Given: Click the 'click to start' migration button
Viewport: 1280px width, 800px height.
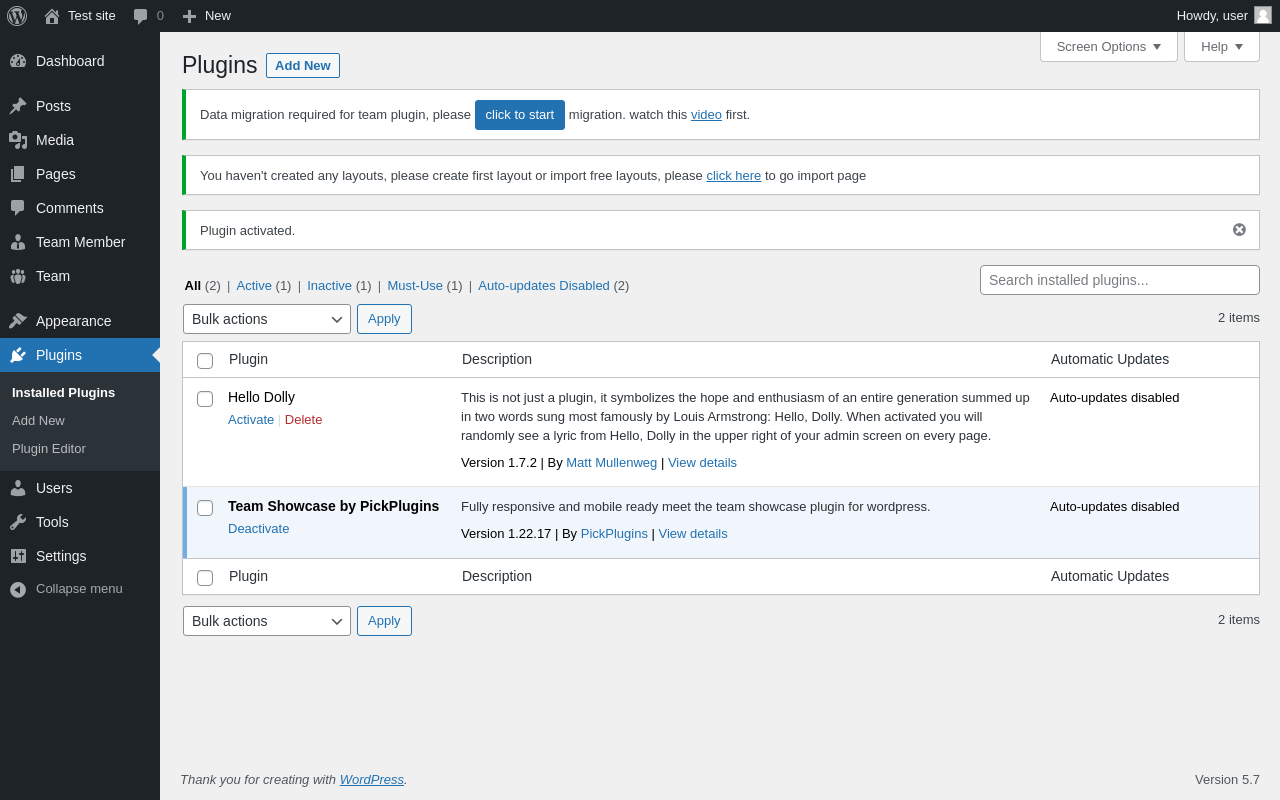Looking at the screenshot, I should tap(520, 115).
